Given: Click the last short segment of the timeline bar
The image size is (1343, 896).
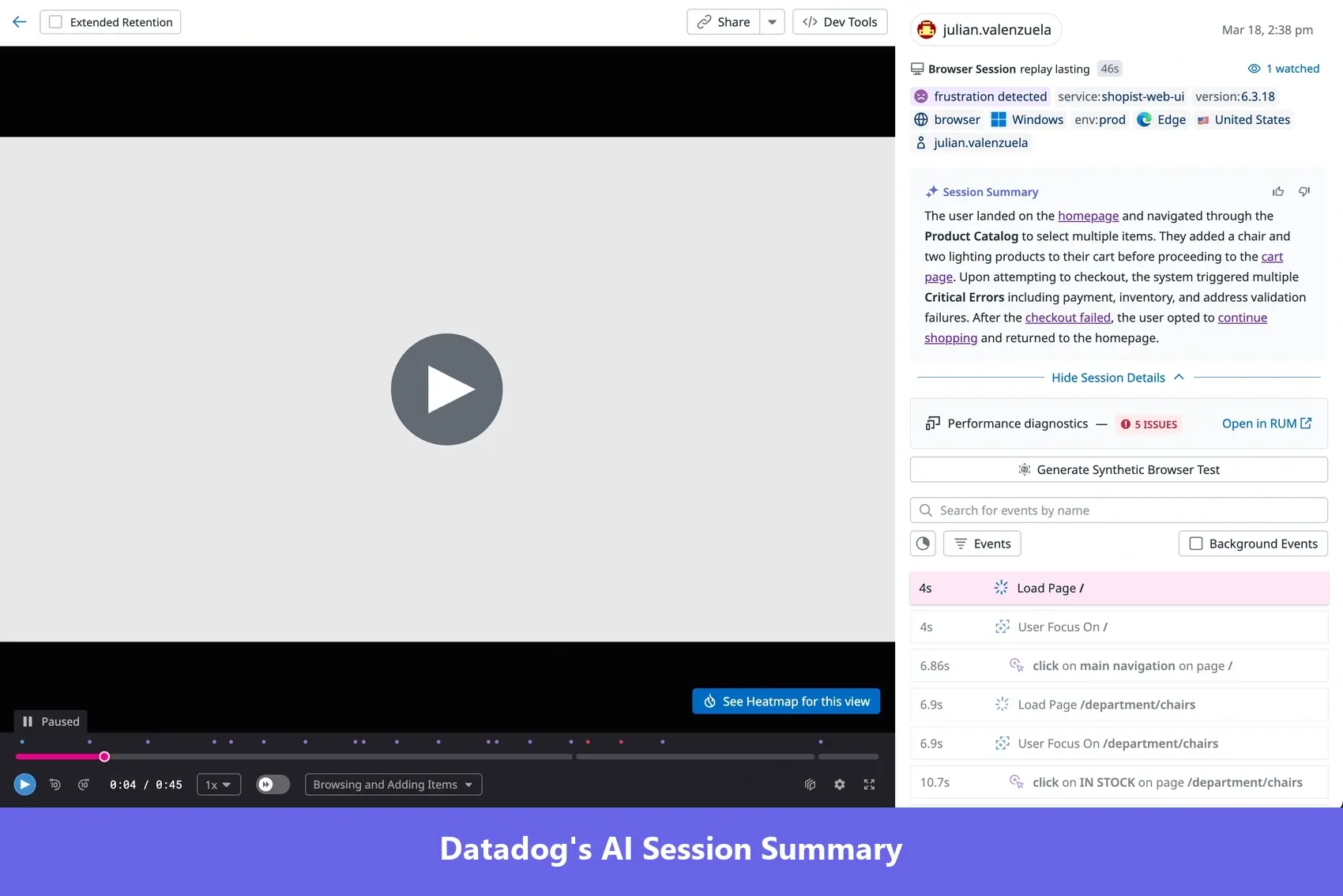Looking at the screenshot, I should click(x=848, y=757).
